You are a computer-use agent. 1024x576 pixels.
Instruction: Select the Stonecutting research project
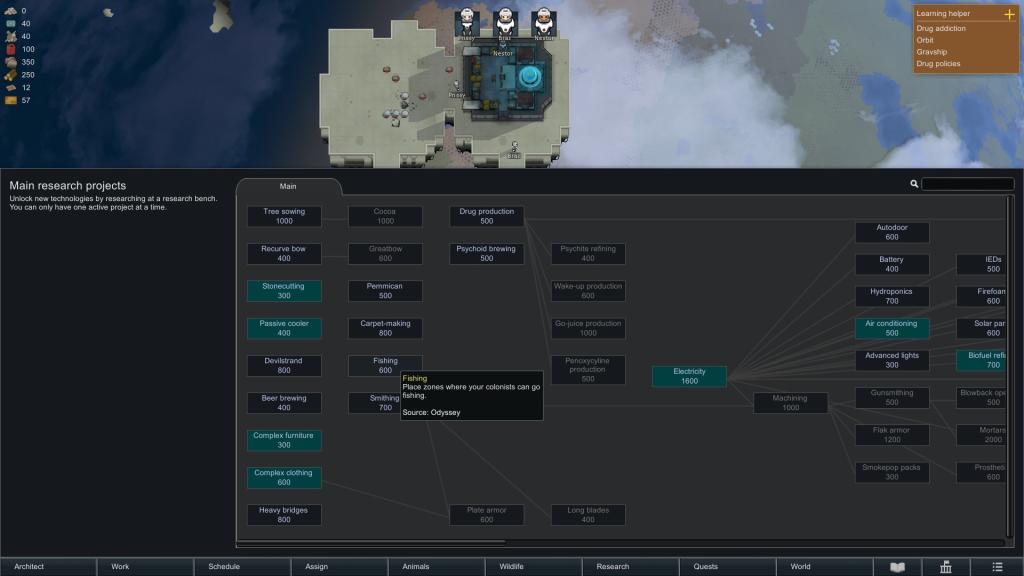[284, 291]
